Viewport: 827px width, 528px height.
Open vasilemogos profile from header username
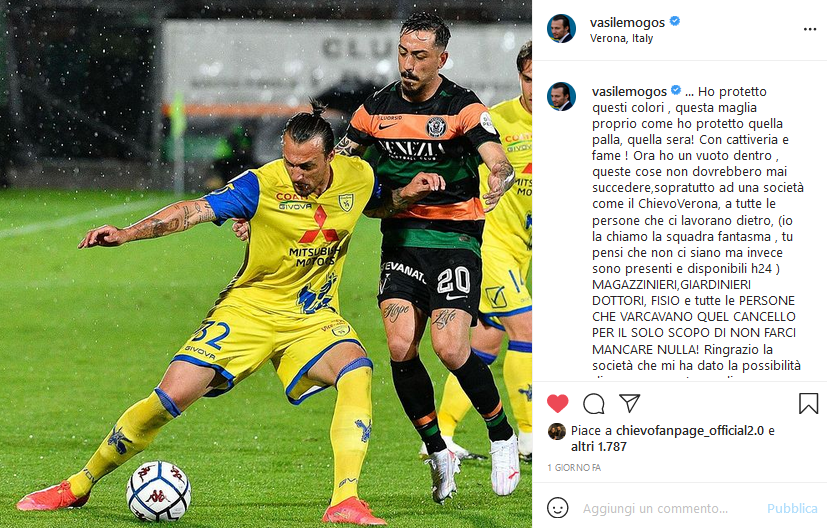pyautogui.click(x=627, y=22)
